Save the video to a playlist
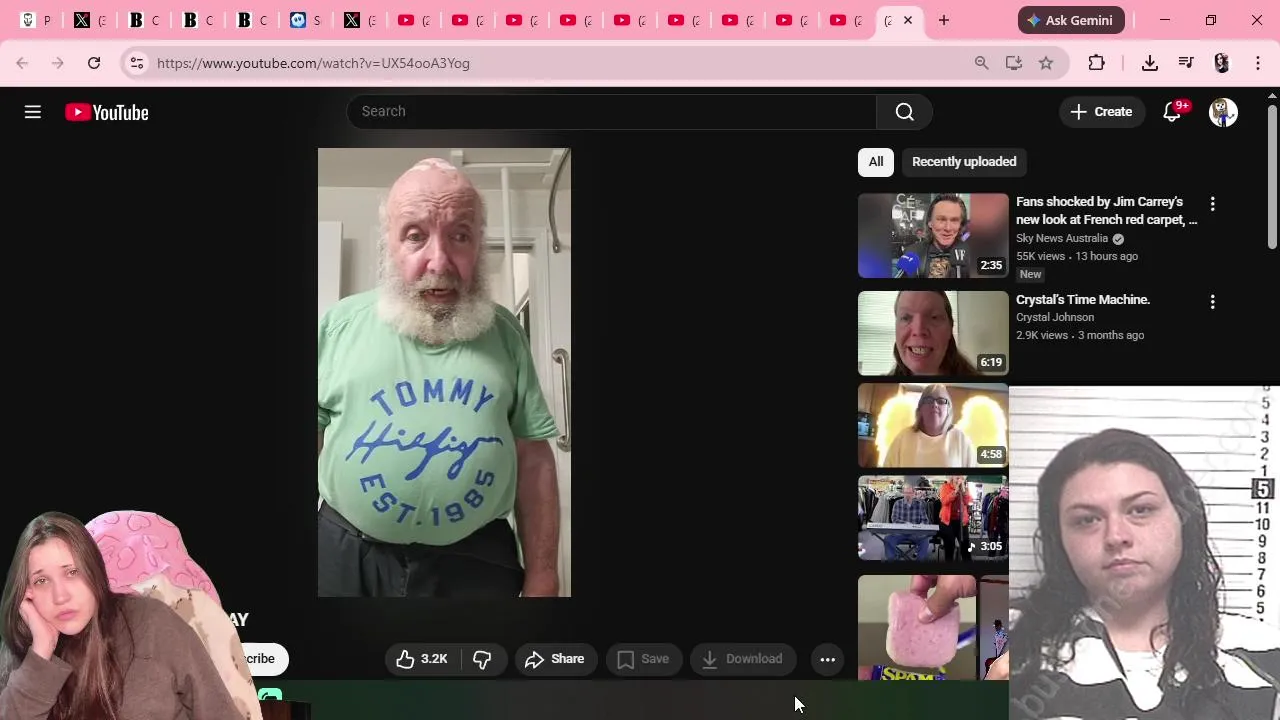This screenshot has height=720, width=1280. [x=643, y=659]
